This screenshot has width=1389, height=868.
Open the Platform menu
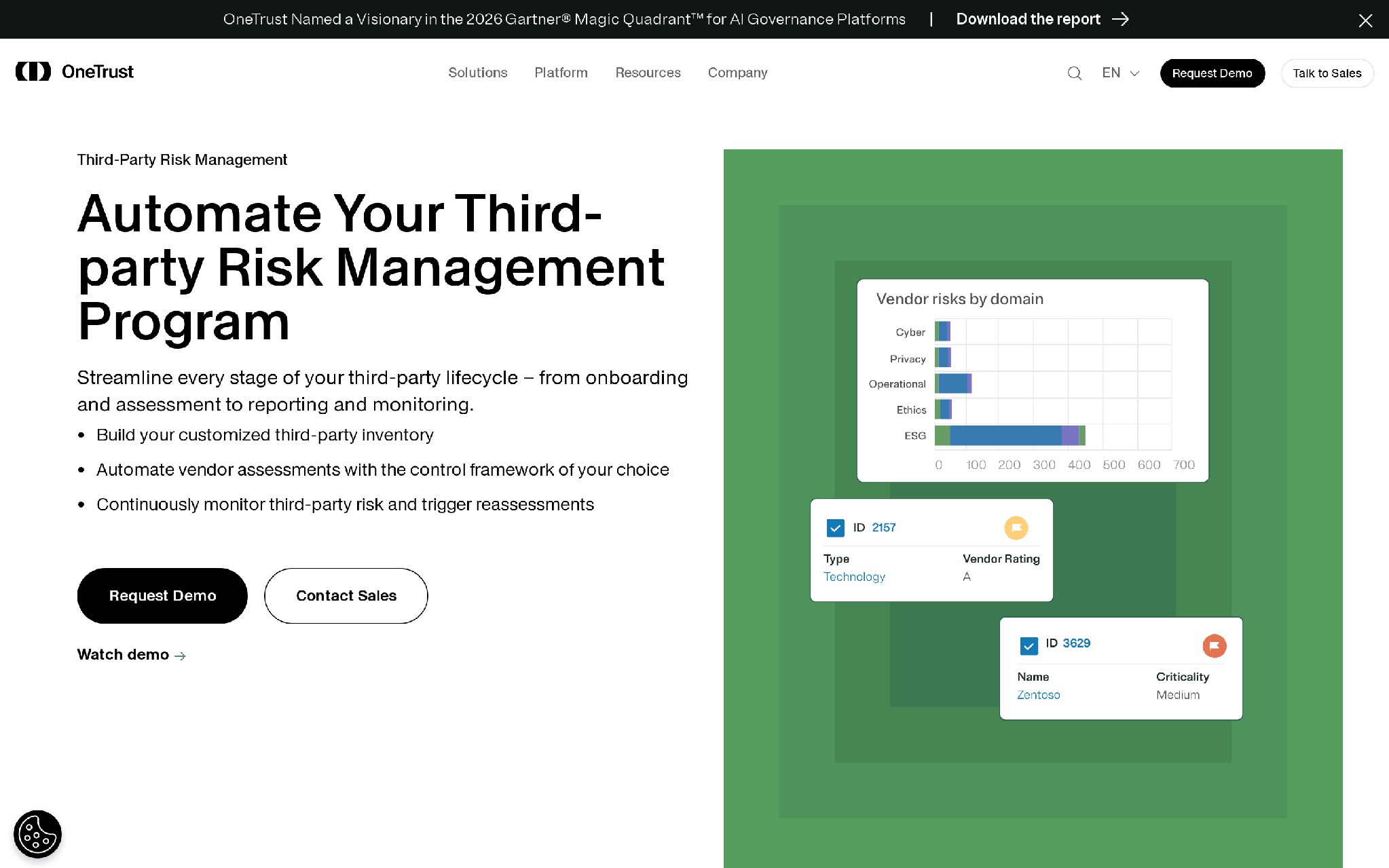[561, 73]
